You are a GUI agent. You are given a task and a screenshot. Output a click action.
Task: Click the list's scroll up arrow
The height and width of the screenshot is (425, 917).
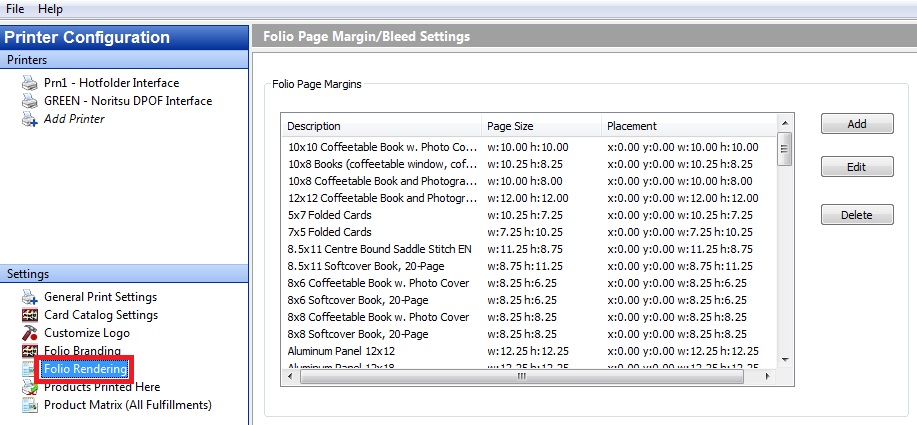(x=785, y=123)
